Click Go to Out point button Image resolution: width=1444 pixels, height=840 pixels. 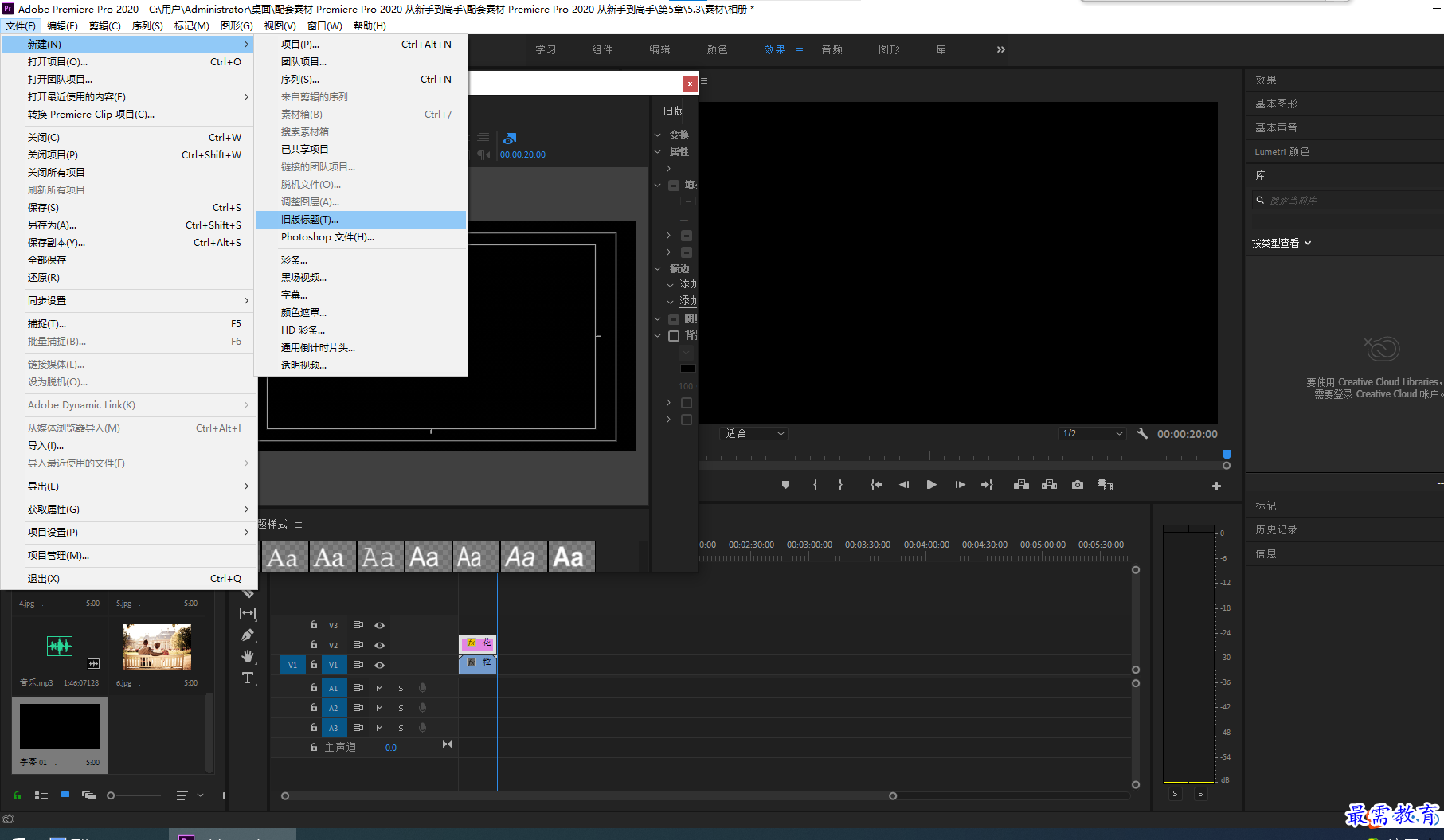pos(988,485)
